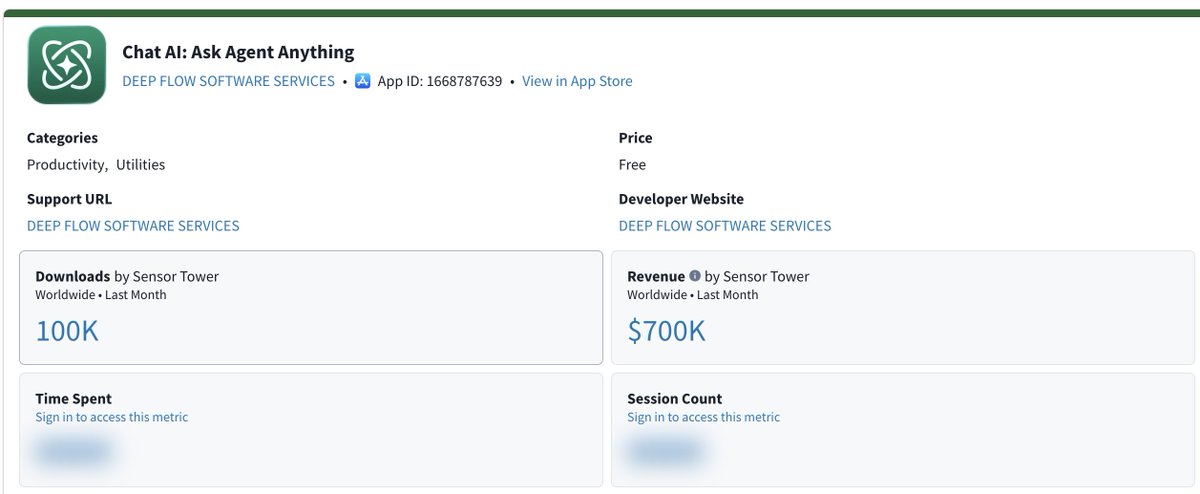Click the green Chat AI app icon
The height and width of the screenshot is (494, 1200).
click(x=66, y=65)
